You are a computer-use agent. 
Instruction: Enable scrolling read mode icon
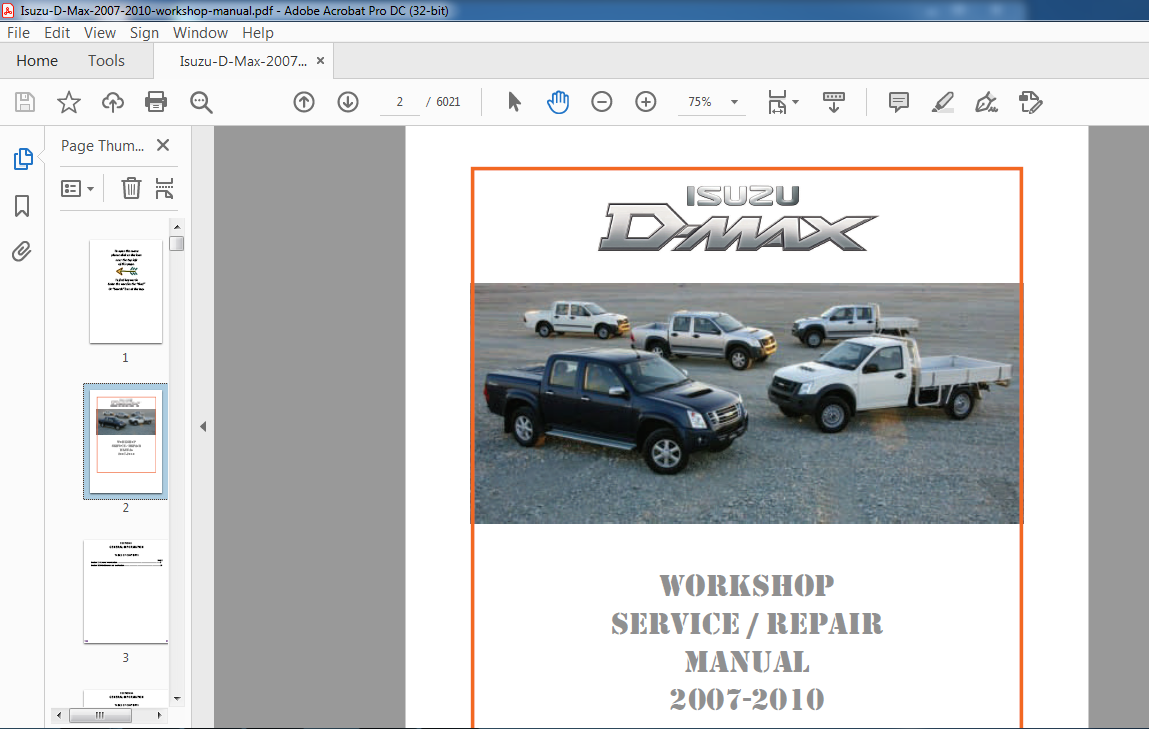coord(834,102)
